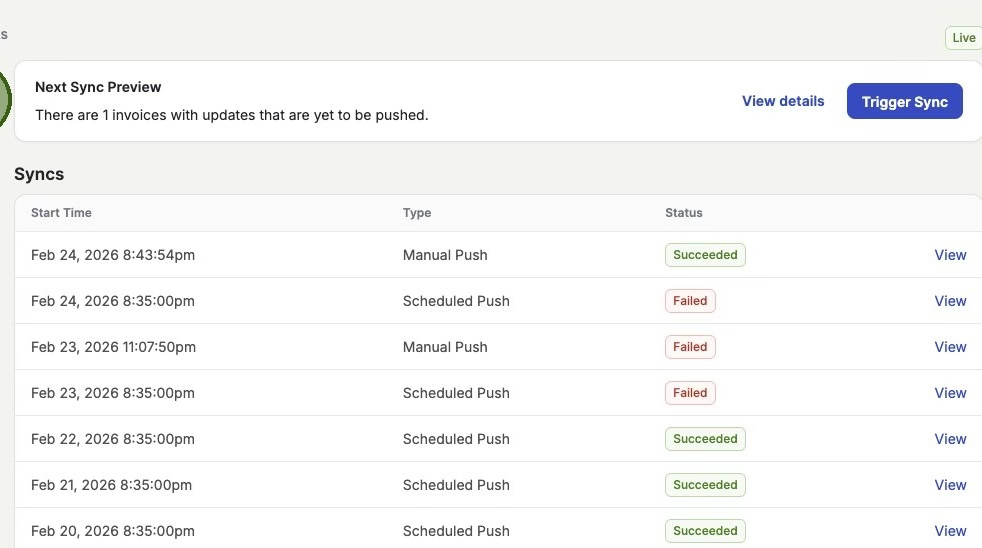Image resolution: width=982 pixels, height=548 pixels.
Task: View the Feb 23 11:07:50pm Manual Push sync
Action: click(x=950, y=347)
